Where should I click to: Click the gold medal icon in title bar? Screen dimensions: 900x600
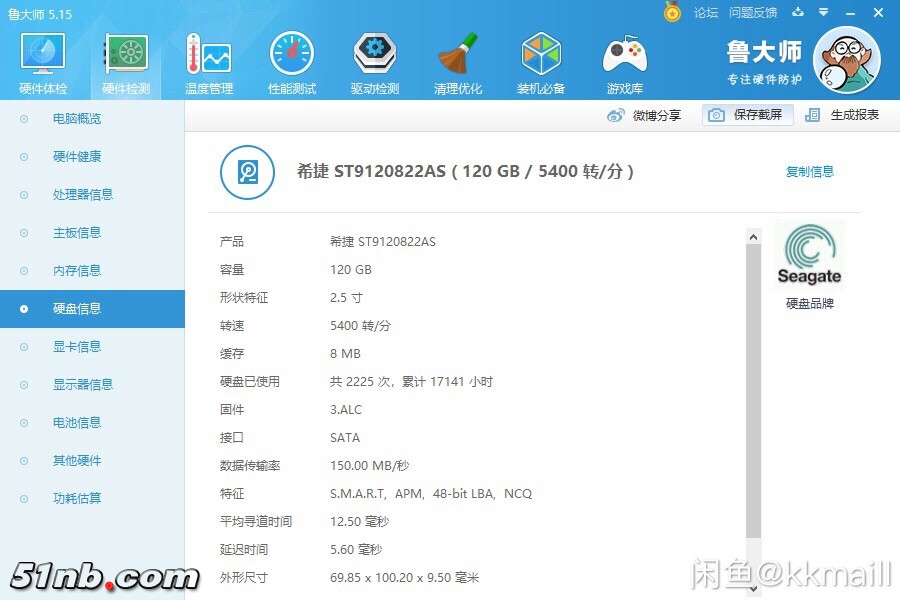[x=672, y=12]
